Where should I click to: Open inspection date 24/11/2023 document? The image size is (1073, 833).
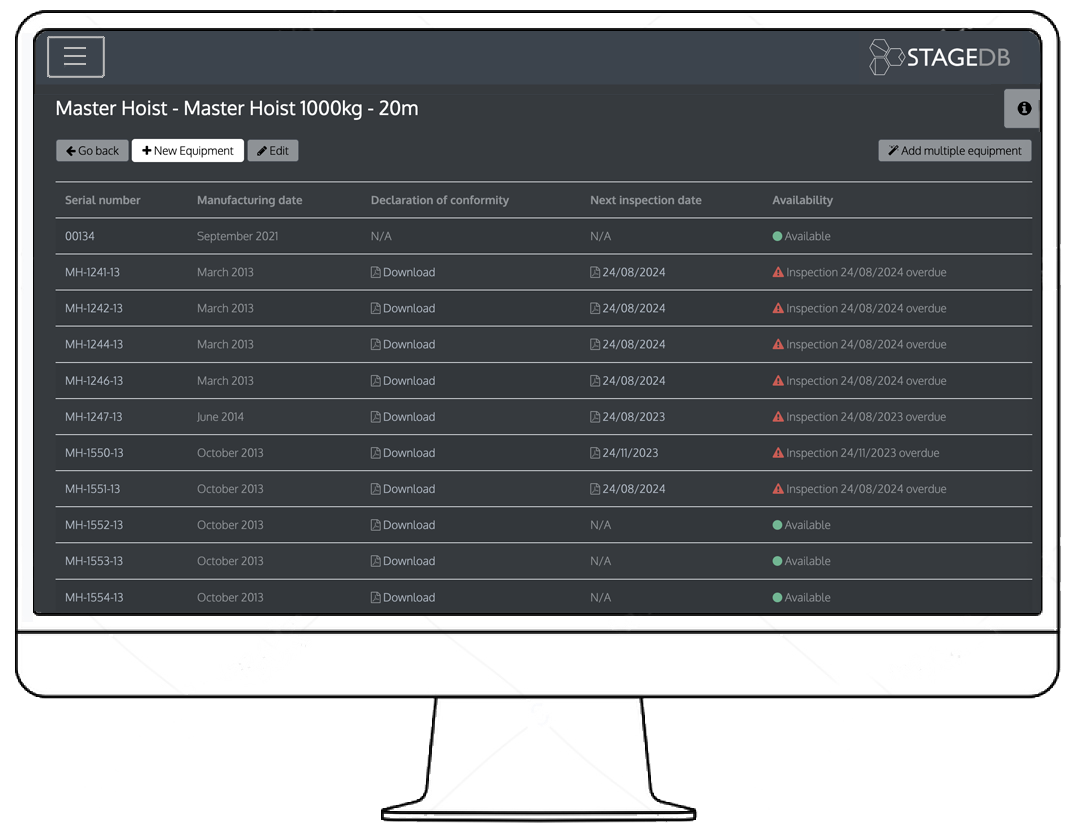coord(629,453)
